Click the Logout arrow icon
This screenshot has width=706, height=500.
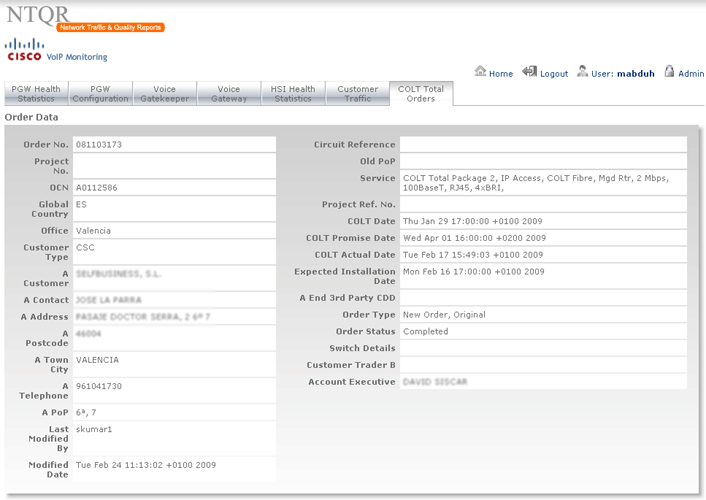[x=529, y=72]
